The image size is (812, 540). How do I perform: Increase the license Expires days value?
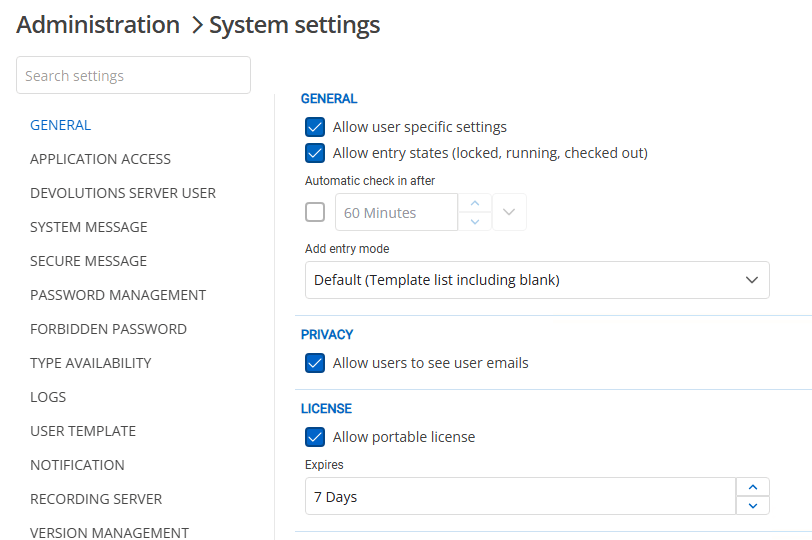pyautogui.click(x=753, y=487)
